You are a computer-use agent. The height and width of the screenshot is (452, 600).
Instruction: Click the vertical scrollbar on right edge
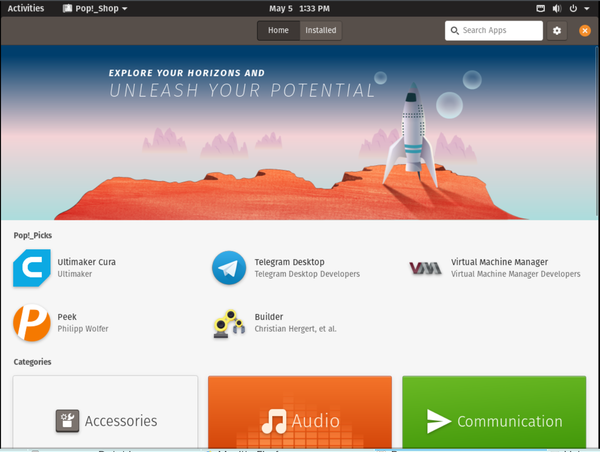[x=597, y=132]
